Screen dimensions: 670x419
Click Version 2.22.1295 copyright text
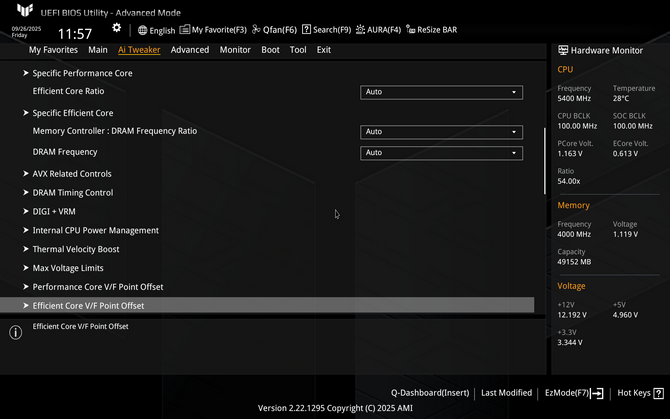point(335,408)
